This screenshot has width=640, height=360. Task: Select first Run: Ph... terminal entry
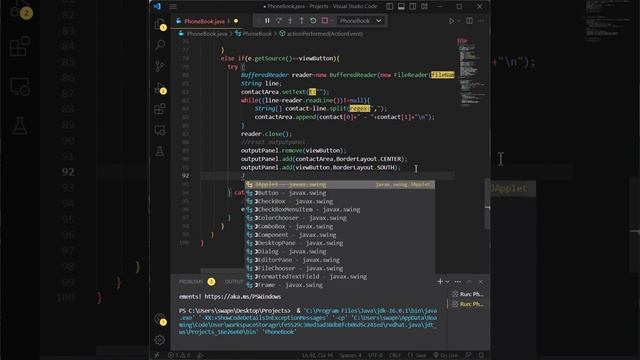click(468, 294)
